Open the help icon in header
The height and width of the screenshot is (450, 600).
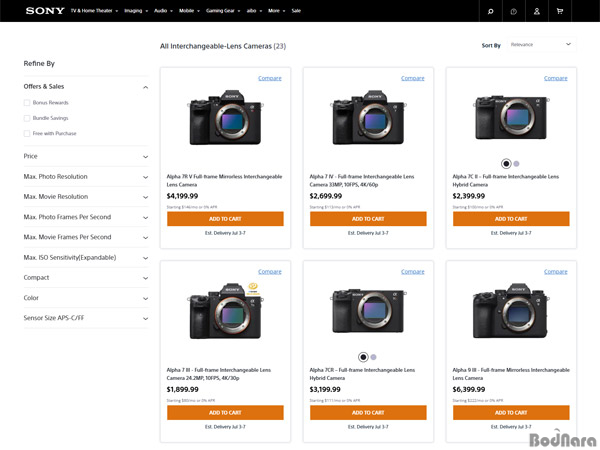[x=514, y=11]
